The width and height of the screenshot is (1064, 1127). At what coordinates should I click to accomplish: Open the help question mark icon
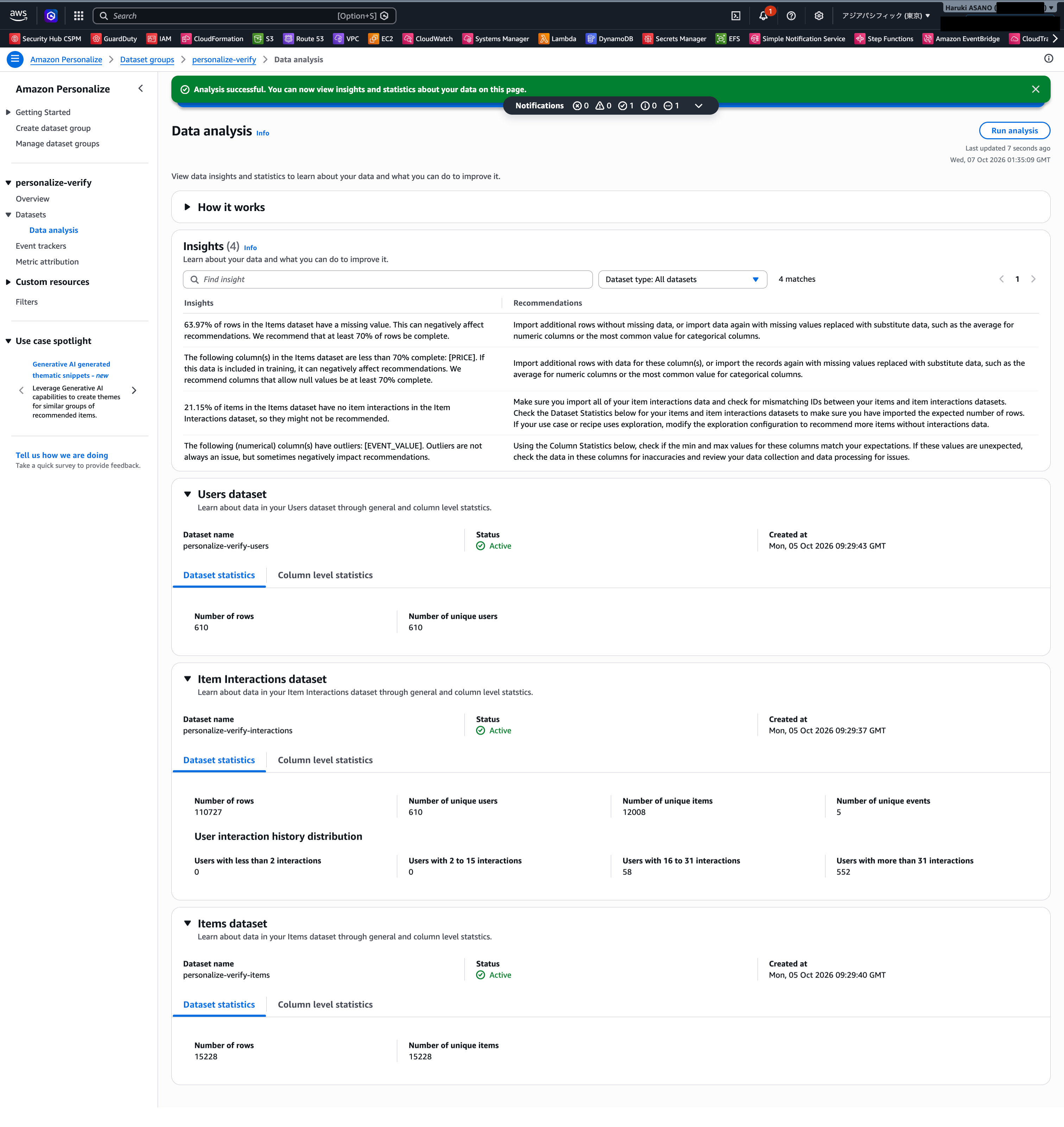791,16
